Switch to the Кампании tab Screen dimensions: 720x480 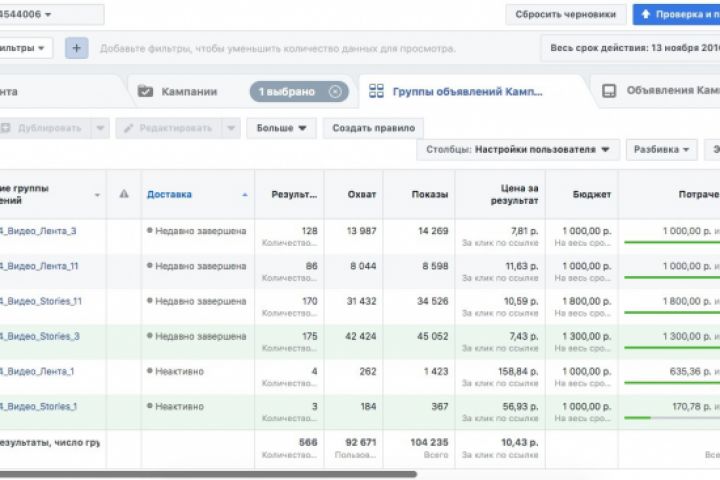click(189, 91)
